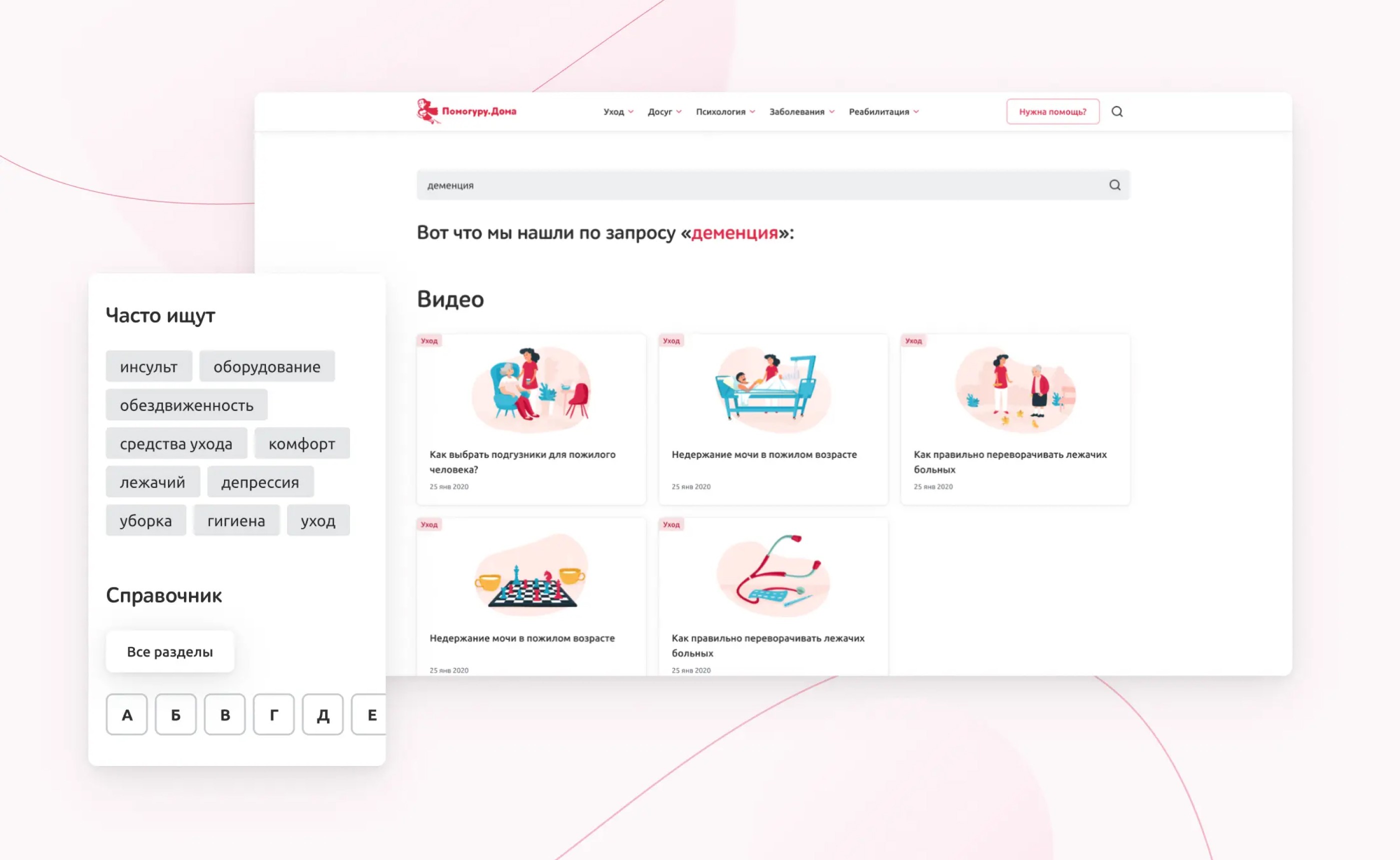Focus the search field containing деменция

tap(773, 185)
